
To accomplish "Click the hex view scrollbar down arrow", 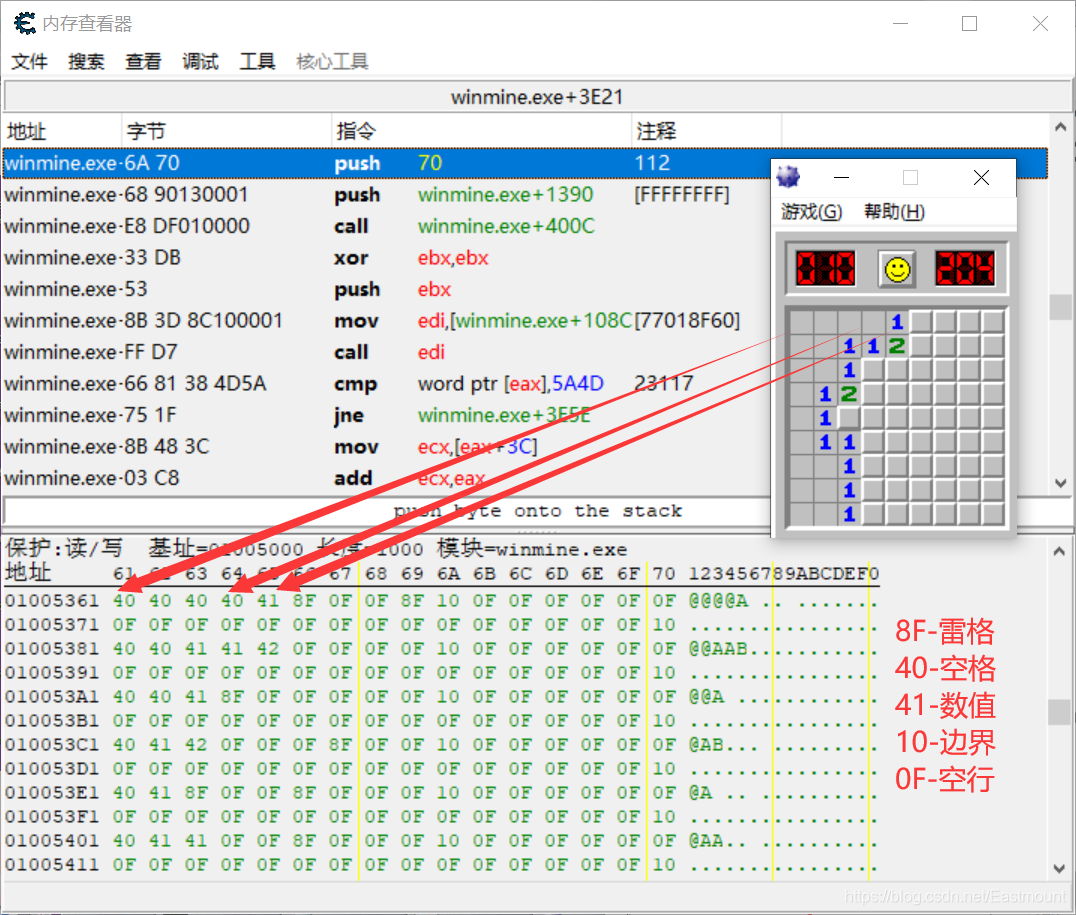I will point(1060,868).
